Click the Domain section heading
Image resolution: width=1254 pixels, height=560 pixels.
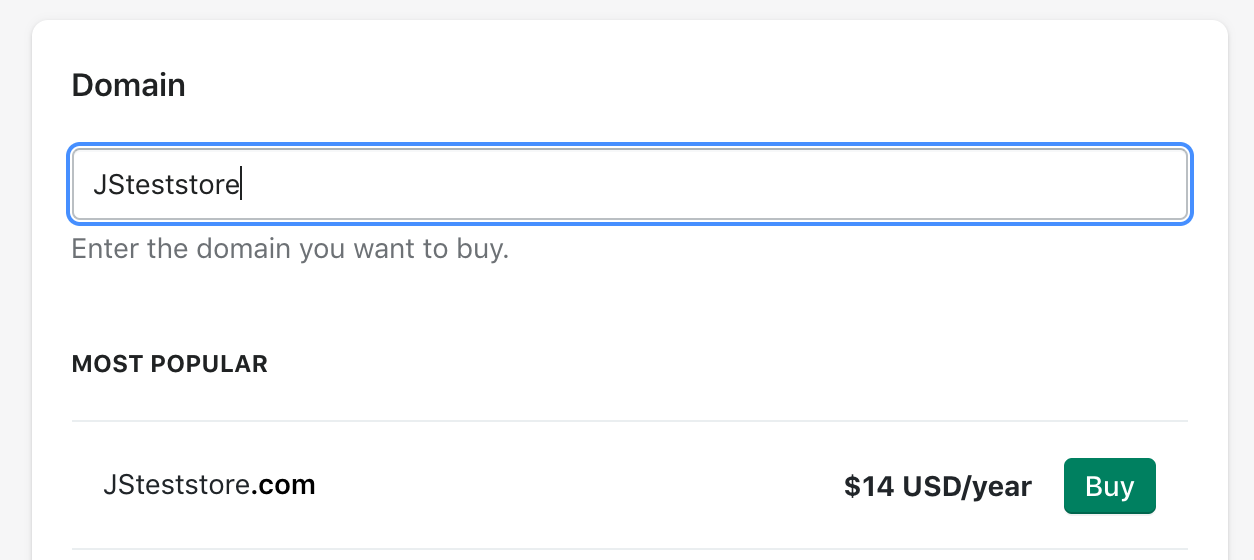(x=128, y=85)
